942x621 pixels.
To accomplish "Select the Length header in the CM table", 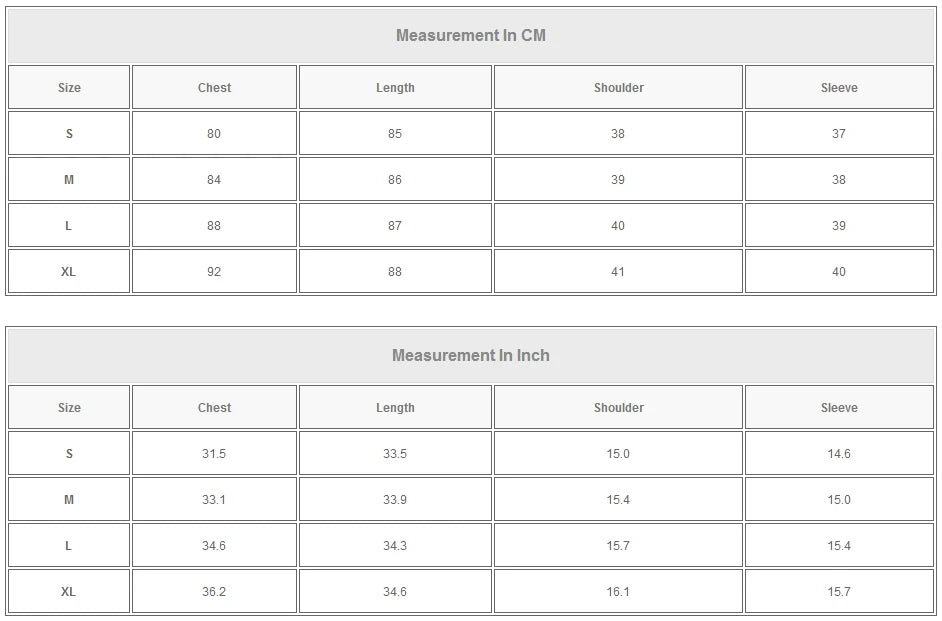I will (395, 88).
